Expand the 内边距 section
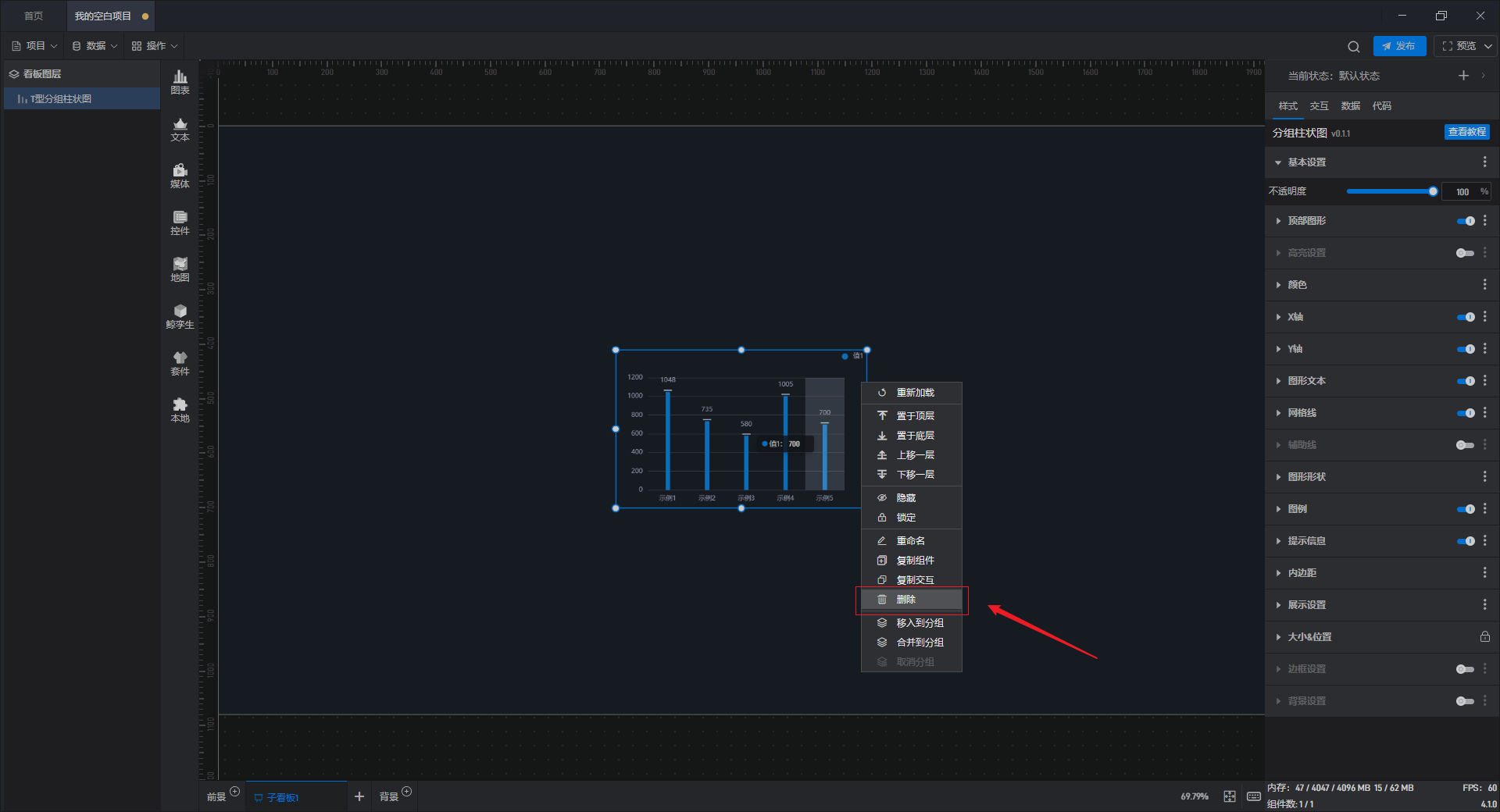The height and width of the screenshot is (812, 1500). (x=1278, y=573)
